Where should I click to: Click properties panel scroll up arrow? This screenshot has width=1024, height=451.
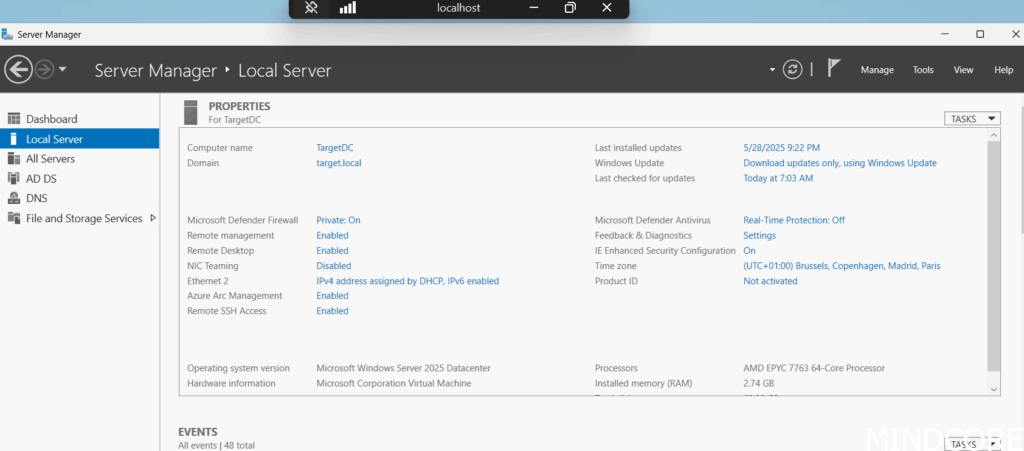point(993,135)
